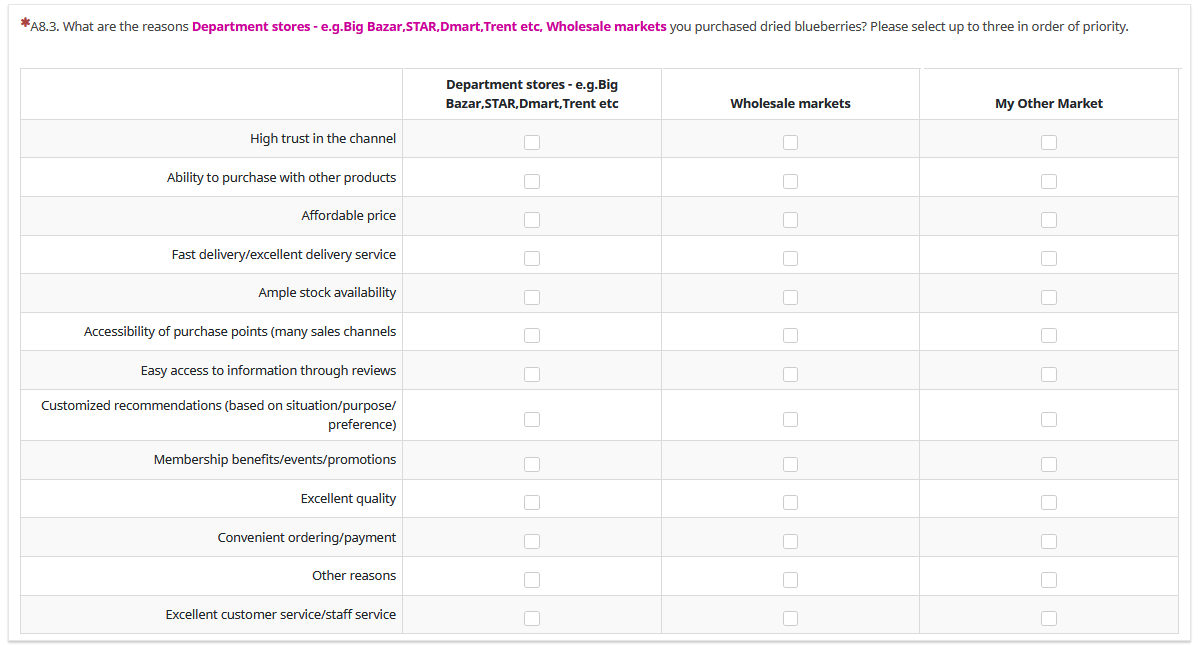Tick Affordable price for My Other Market

click(1048, 219)
